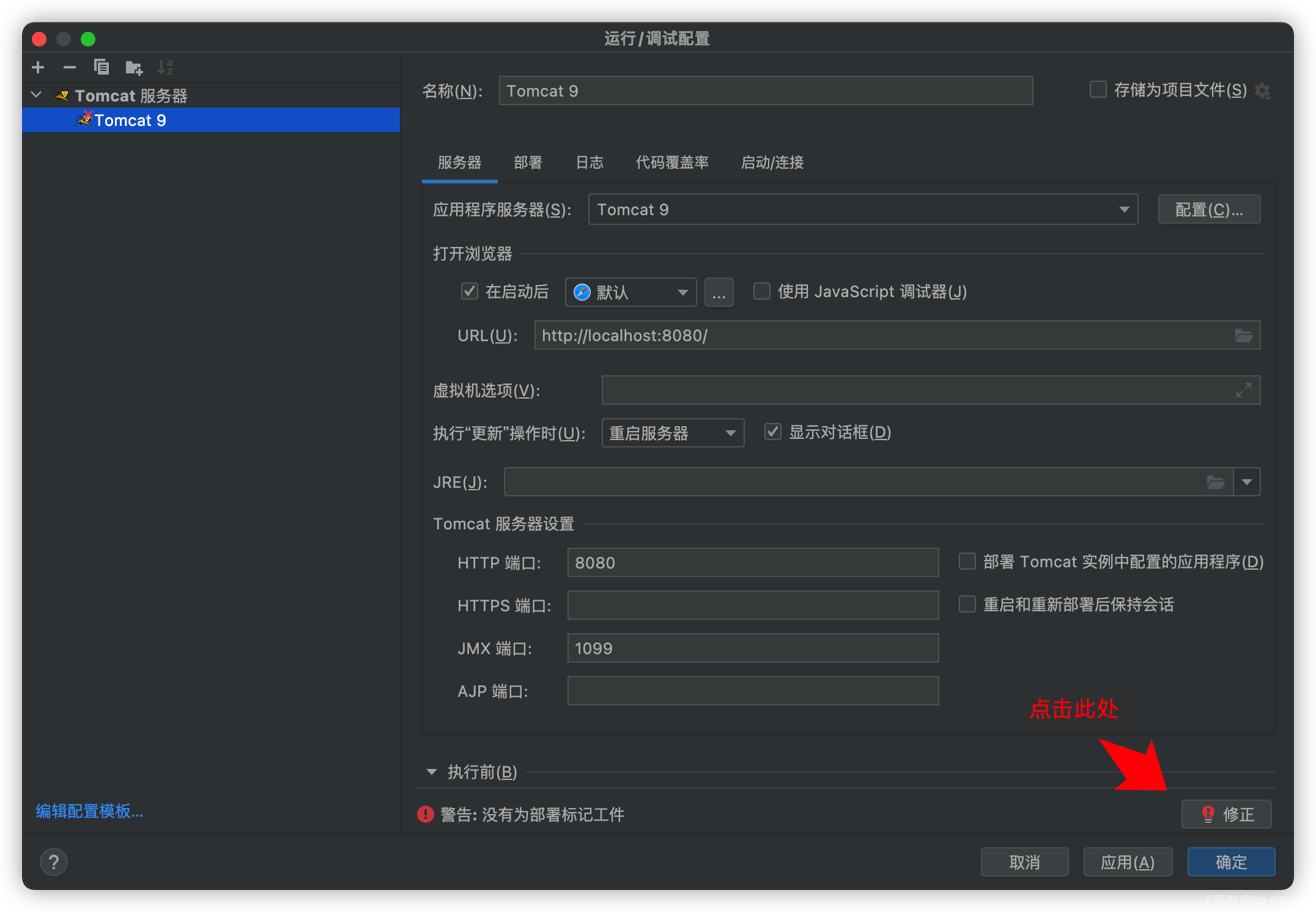This screenshot has width=1316, height=912.
Task: Enable preserve sessions across restarts and redeploys
Action: pos(967,605)
